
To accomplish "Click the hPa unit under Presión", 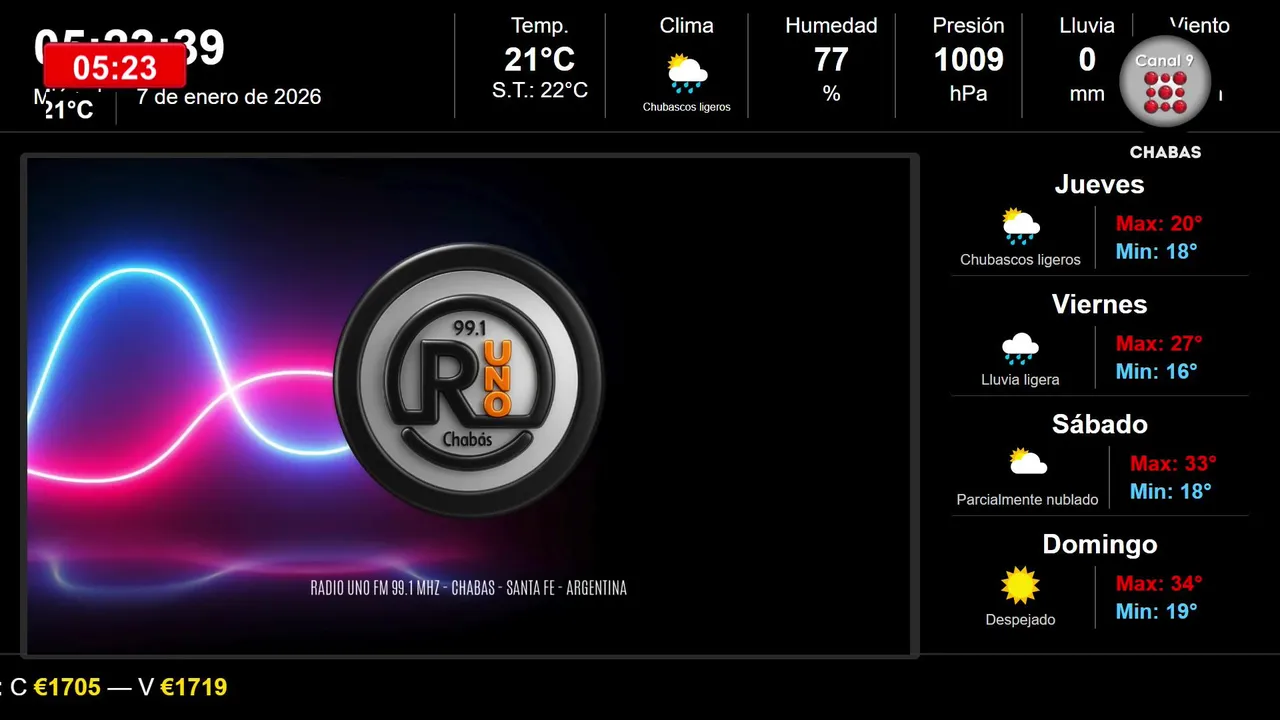I will point(968,93).
